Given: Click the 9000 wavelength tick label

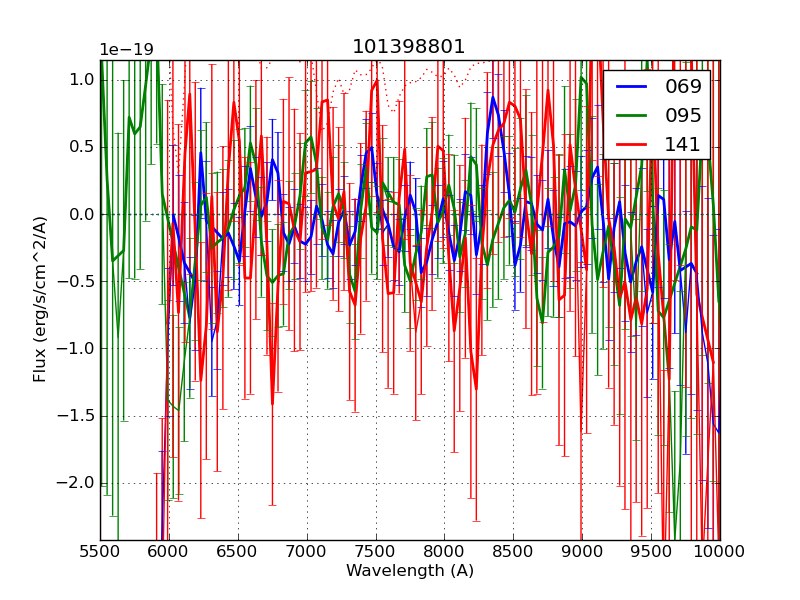Looking at the screenshot, I should point(582,551).
